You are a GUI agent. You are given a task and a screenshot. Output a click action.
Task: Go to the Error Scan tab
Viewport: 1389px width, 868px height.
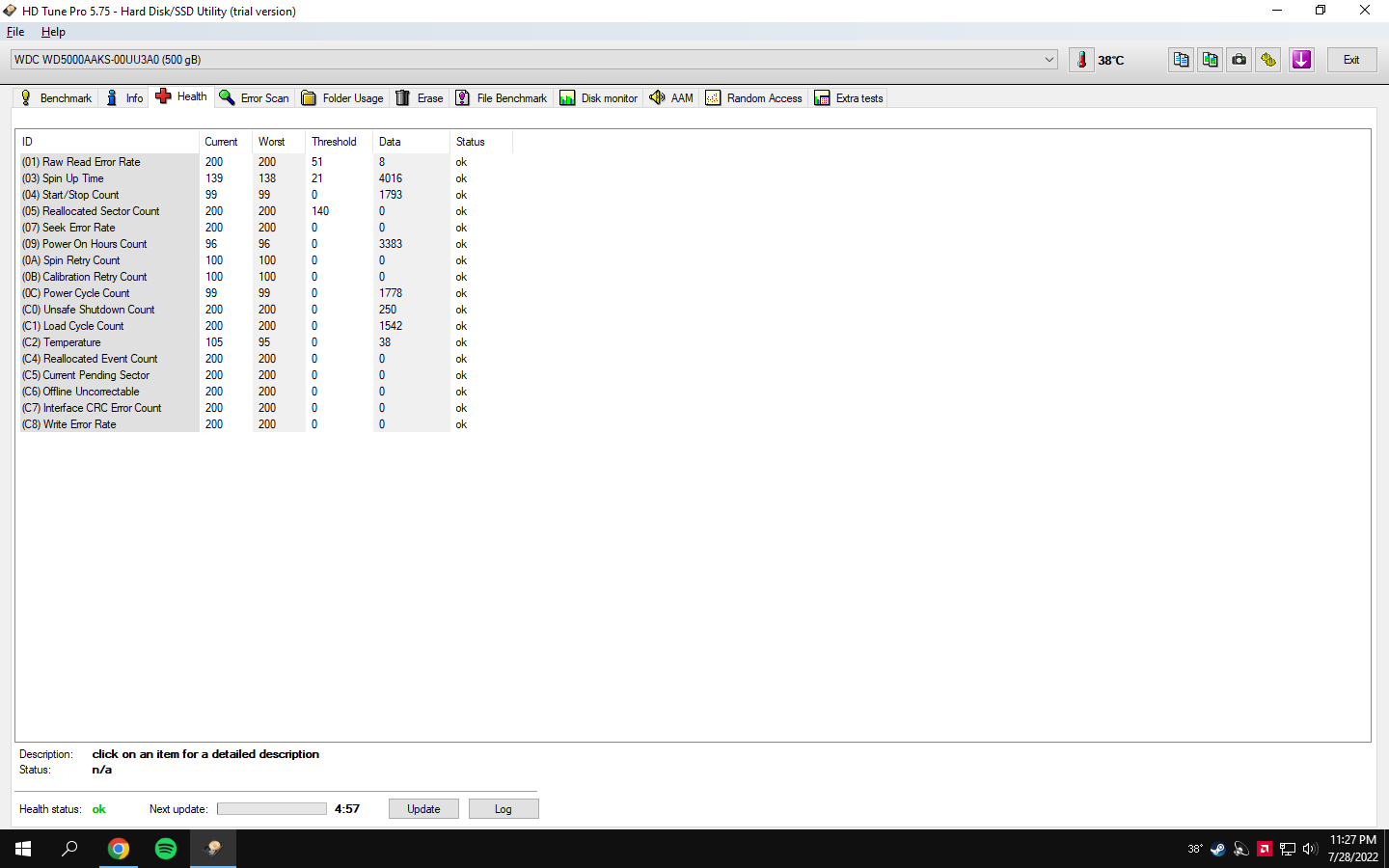(x=255, y=98)
